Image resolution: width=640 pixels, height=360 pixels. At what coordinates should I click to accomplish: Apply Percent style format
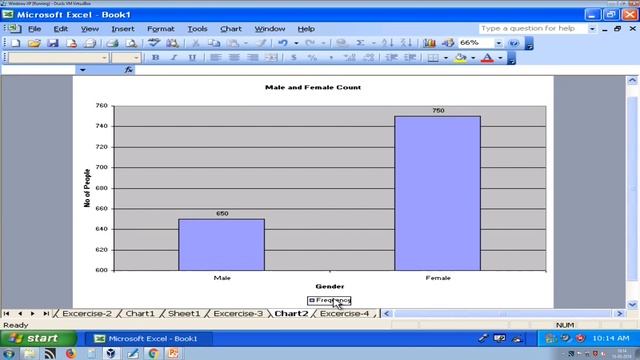point(312,58)
